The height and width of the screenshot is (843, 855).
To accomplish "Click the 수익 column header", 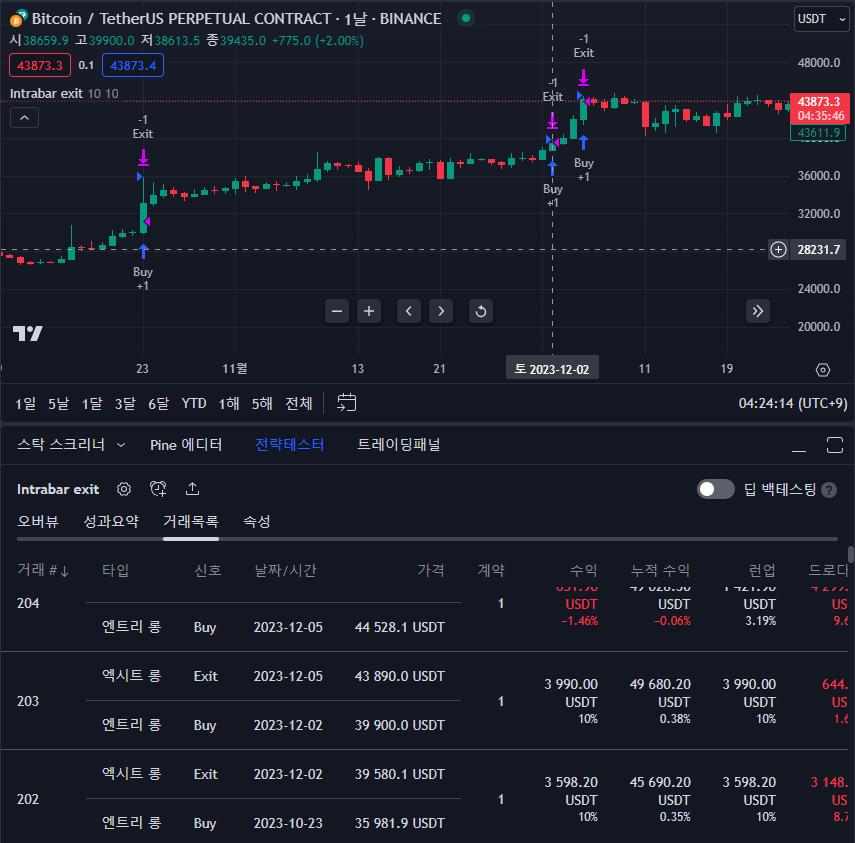I will click(583, 570).
